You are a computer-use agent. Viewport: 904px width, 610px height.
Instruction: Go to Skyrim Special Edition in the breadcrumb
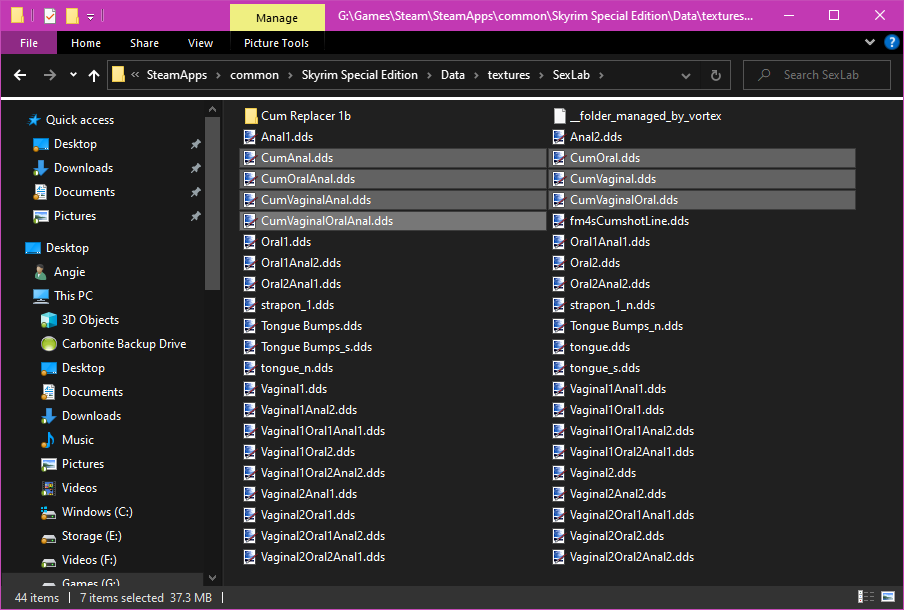pos(360,75)
